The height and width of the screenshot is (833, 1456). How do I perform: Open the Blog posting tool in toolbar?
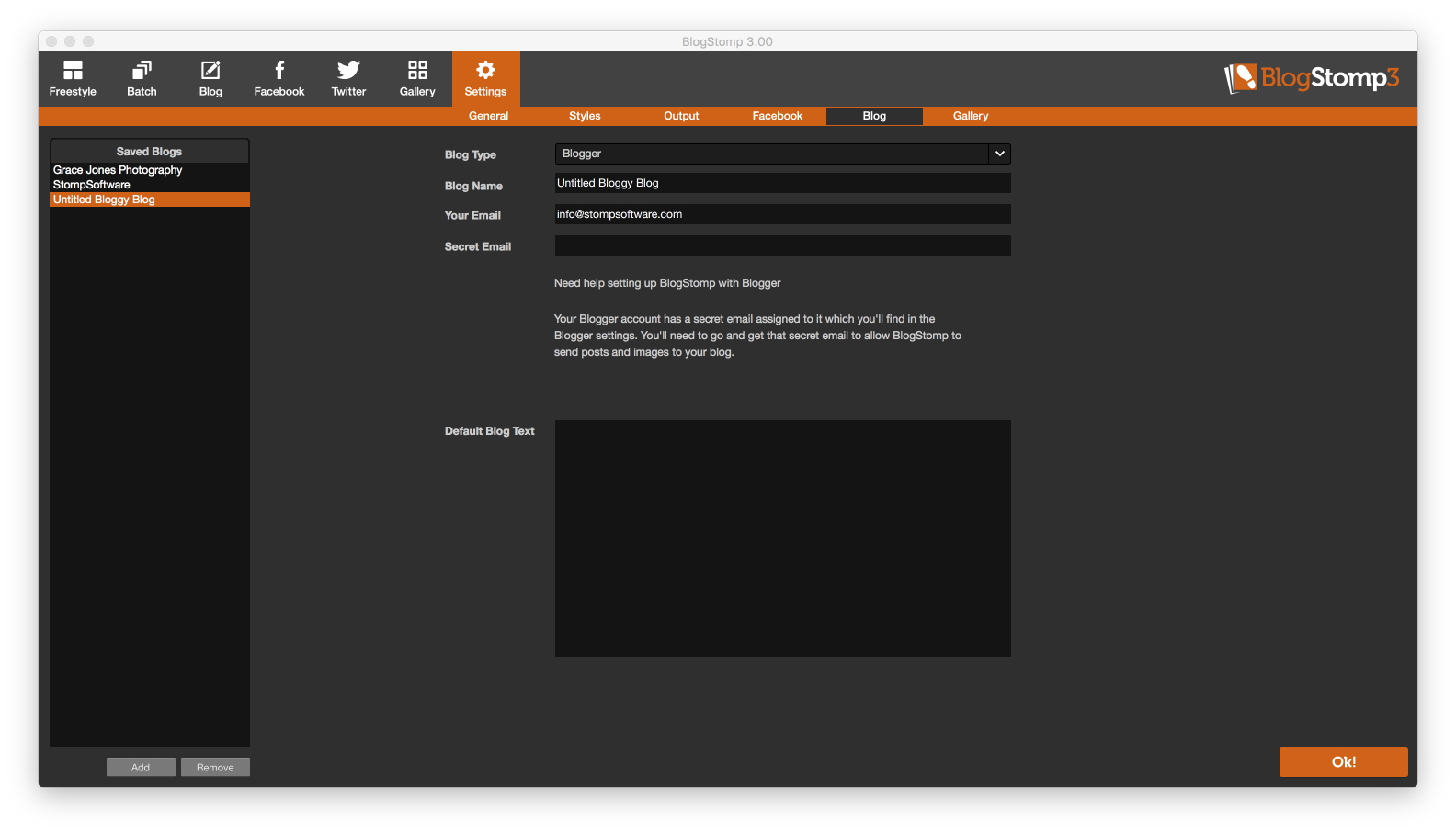[x=210, y=79]
